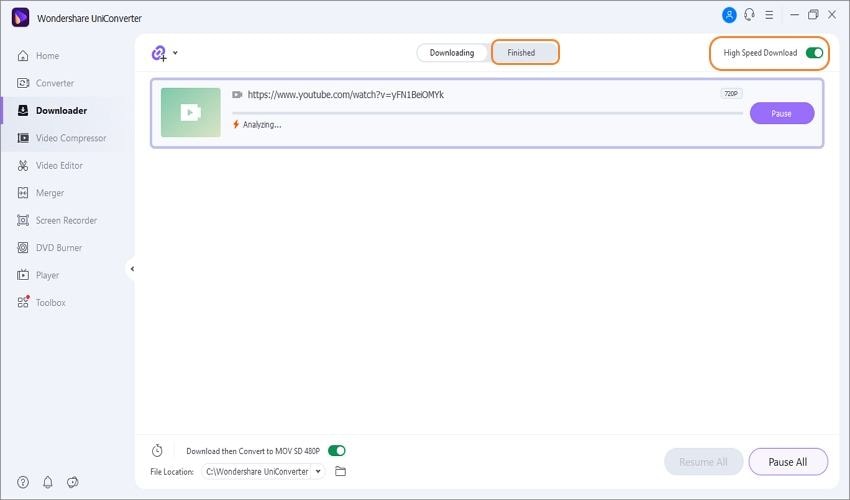The image size is (850, 500).
Task: Click the File Location label
Action: coord(172,472)
